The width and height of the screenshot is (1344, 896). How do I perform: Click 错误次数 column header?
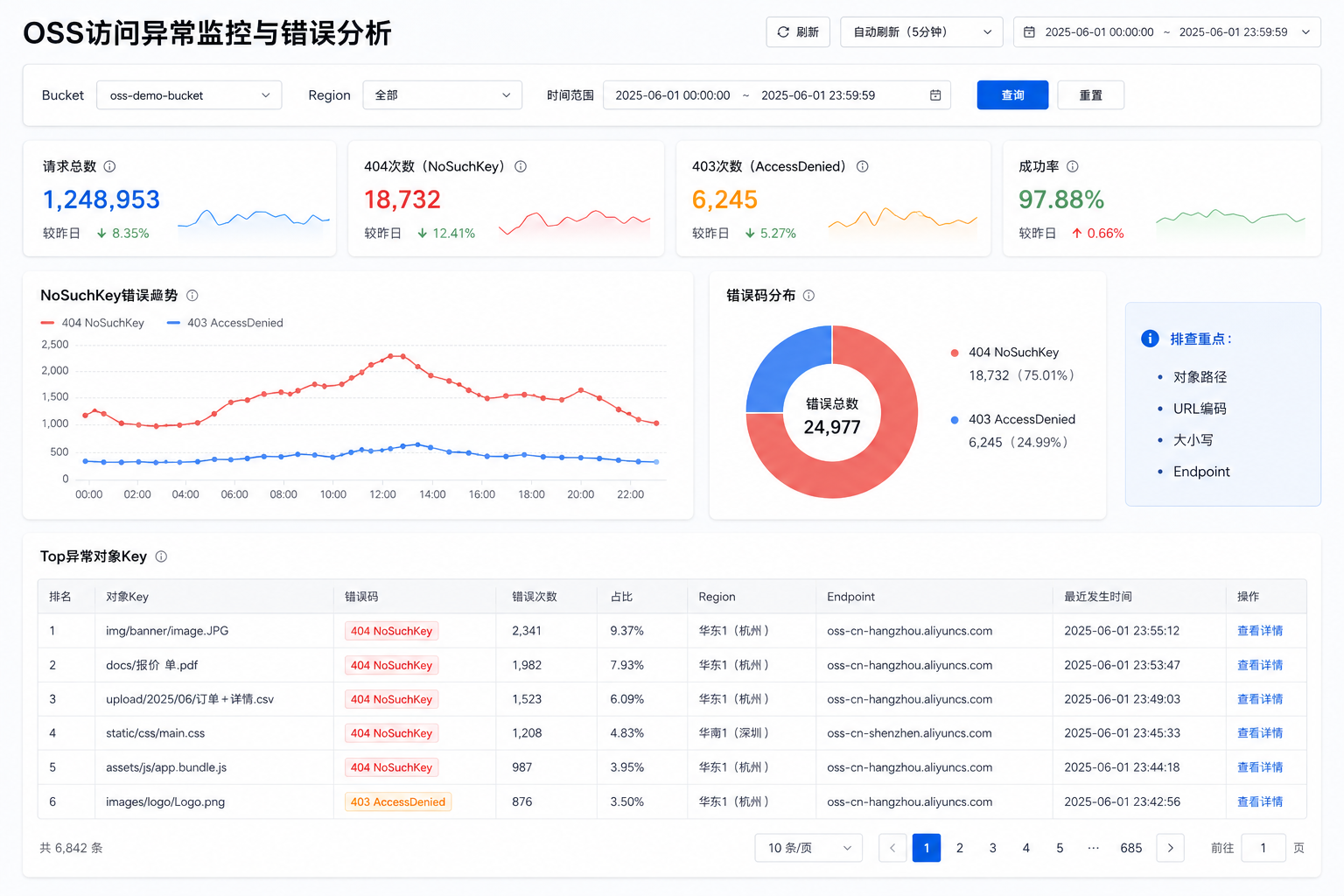point(535,597)
